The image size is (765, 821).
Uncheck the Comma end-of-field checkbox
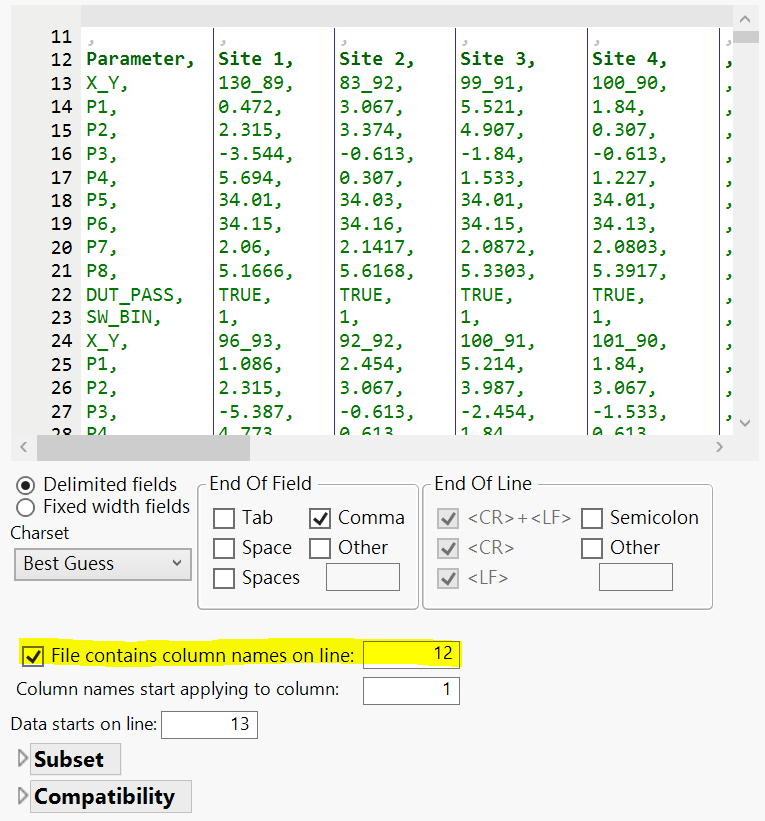(x=320, y=518)
